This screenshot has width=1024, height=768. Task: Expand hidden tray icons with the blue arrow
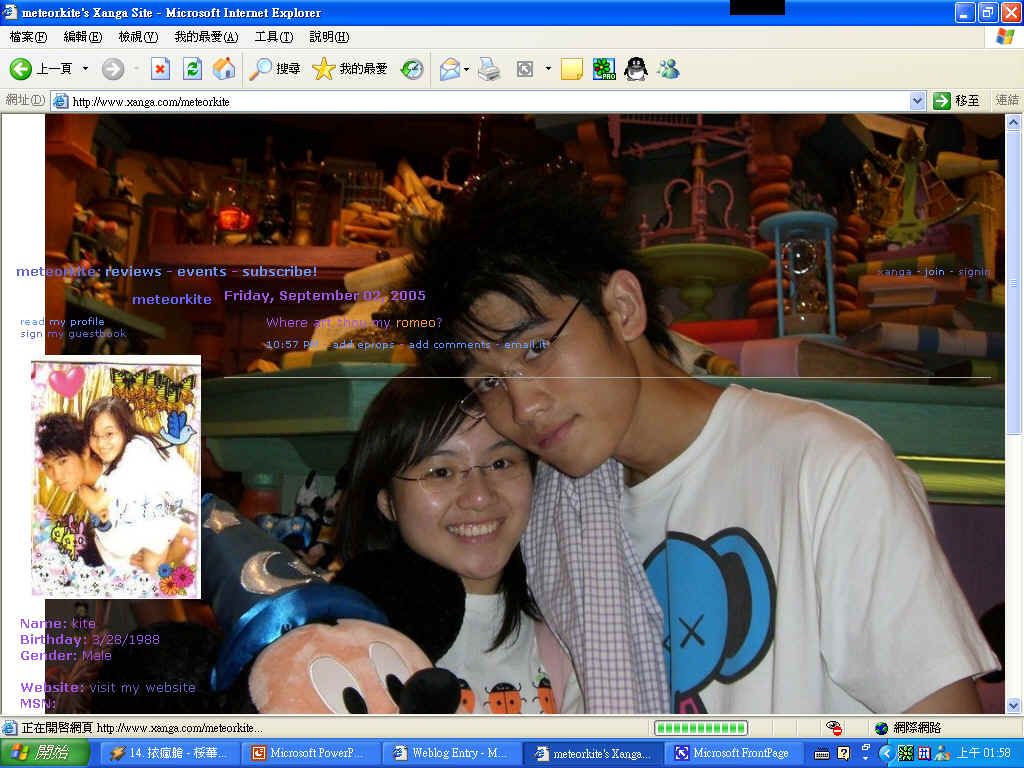coord(886,753)
